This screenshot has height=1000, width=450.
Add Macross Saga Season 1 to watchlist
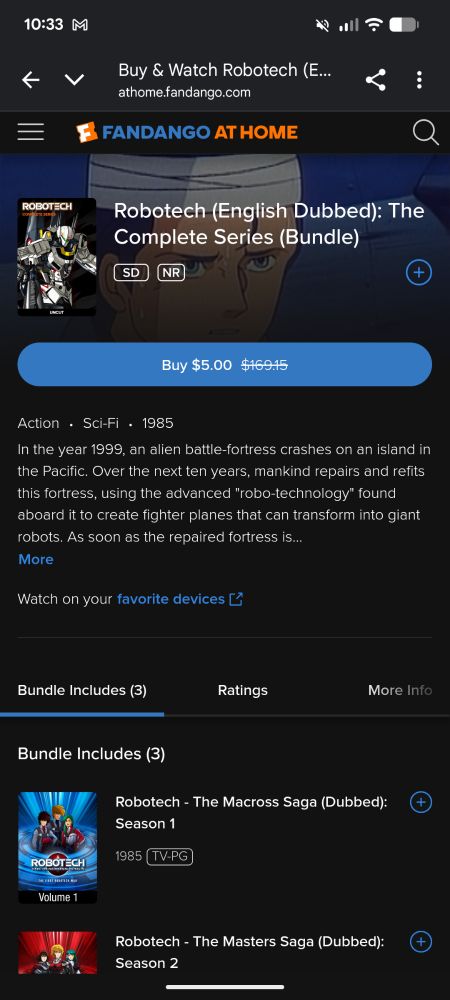pos(420,802)
